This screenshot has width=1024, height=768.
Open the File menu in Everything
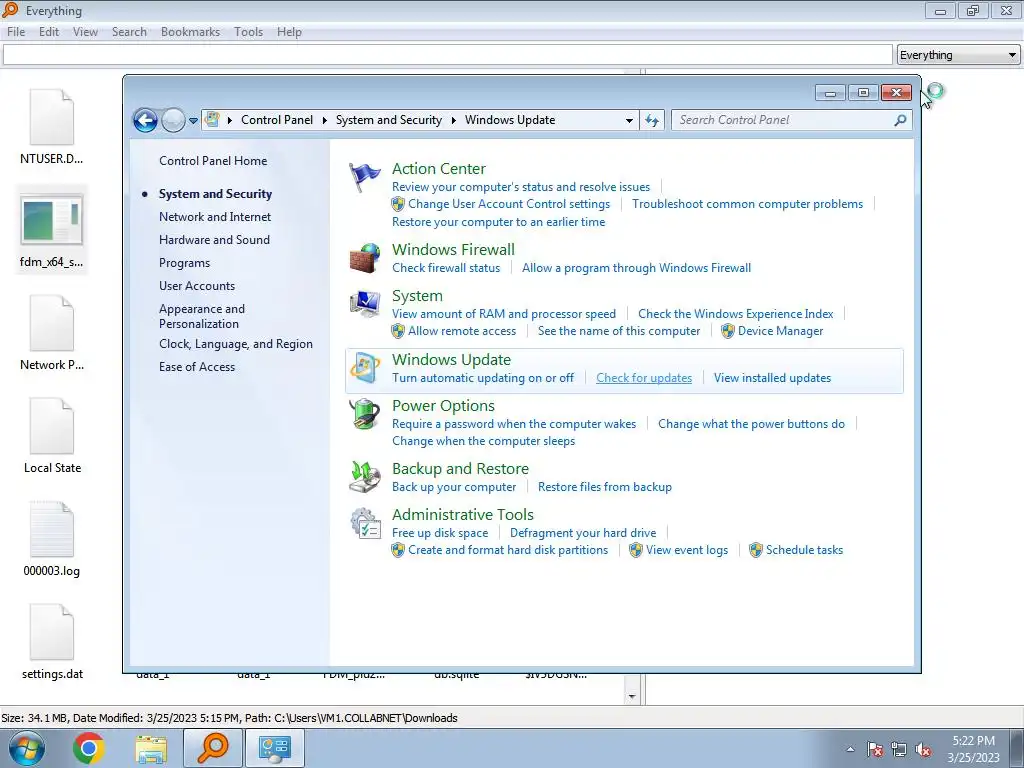[x=16, y=32]
